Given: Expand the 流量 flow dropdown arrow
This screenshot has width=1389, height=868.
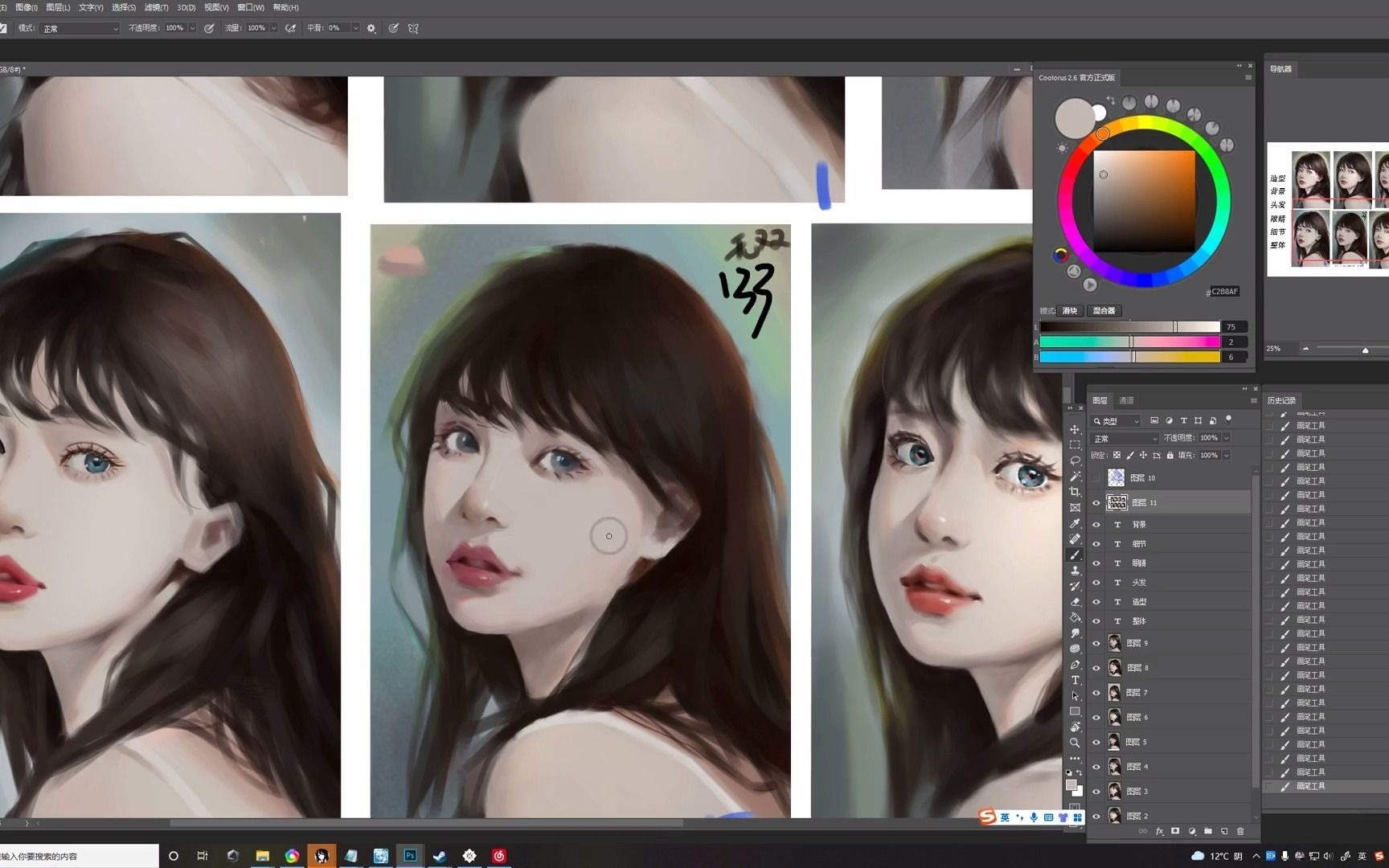Looking at the screenshot, I should coord(274,28).
